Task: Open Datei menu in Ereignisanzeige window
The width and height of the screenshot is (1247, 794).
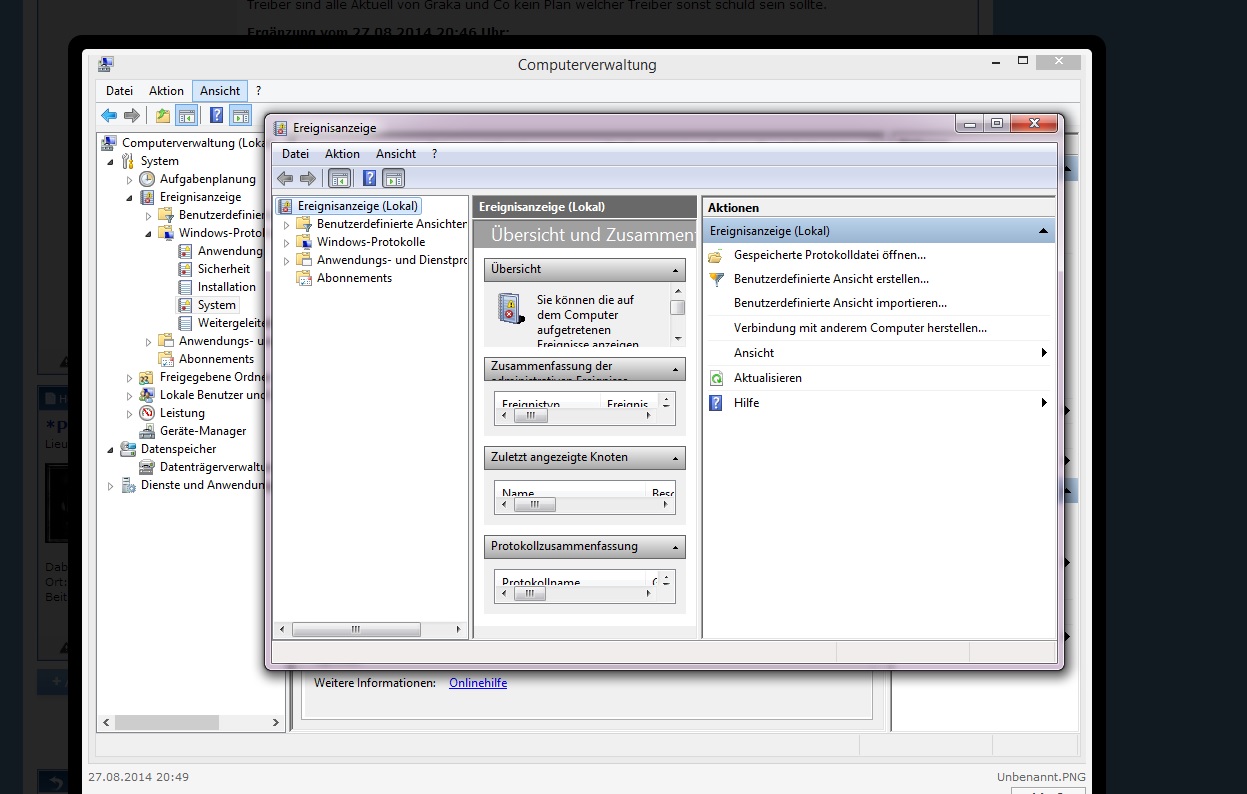Action: (x=295, y=154)
